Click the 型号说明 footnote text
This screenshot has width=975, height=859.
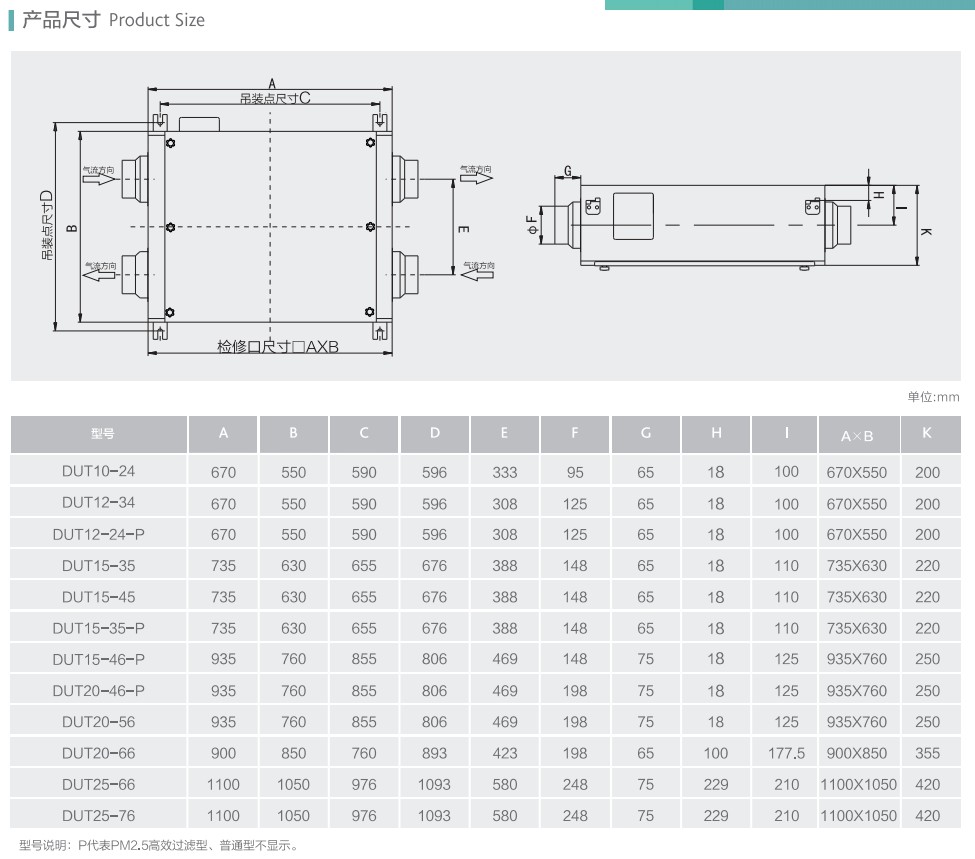click(158, 846)
